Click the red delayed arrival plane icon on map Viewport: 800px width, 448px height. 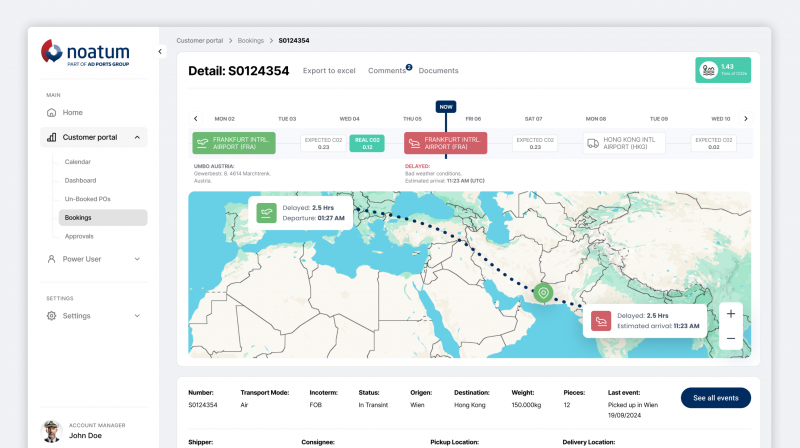pos(601,321)
